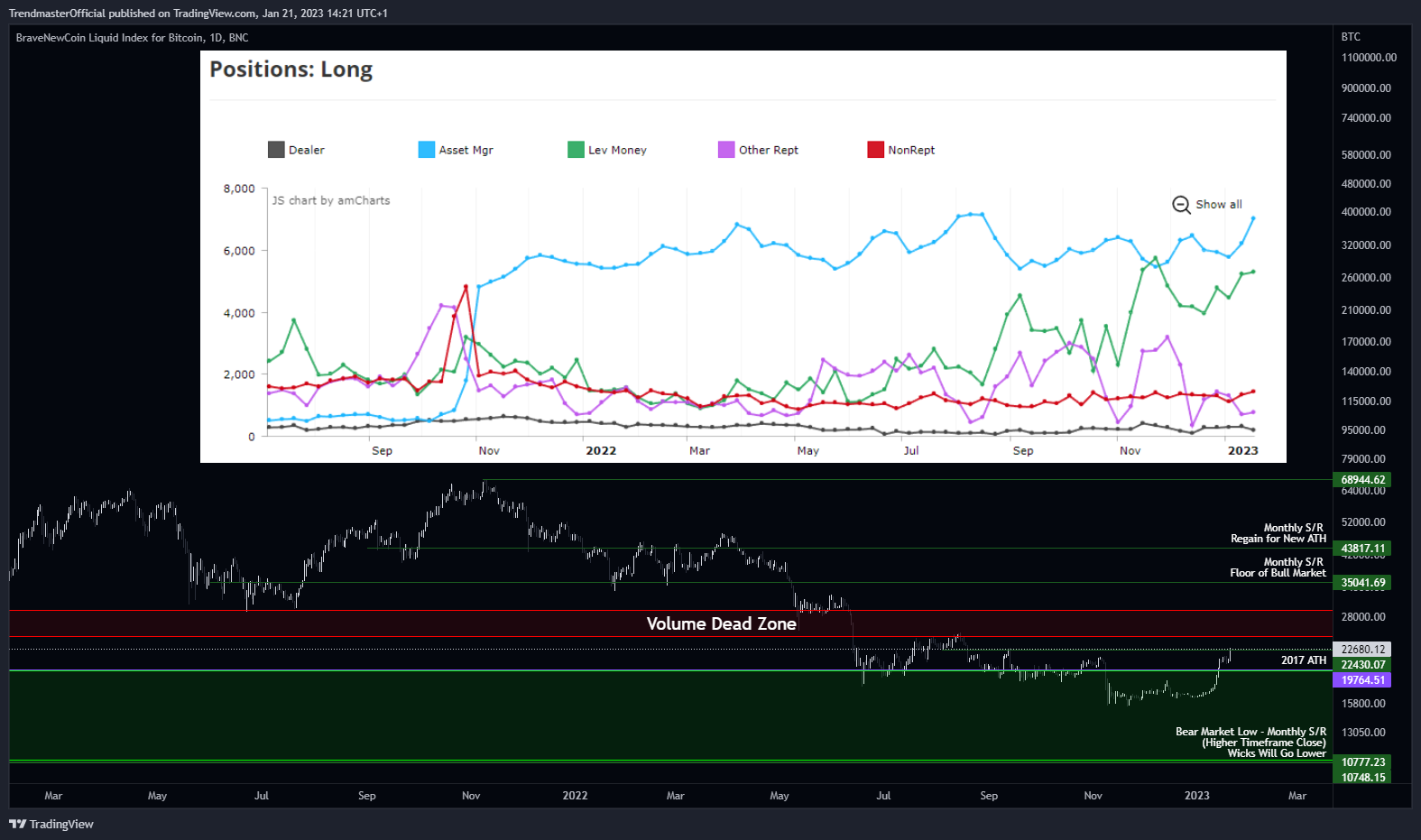Viewport: 1421px width, 840px height.
Task: Click the 19764.51 purple price label
Action: click(1362, 680)
